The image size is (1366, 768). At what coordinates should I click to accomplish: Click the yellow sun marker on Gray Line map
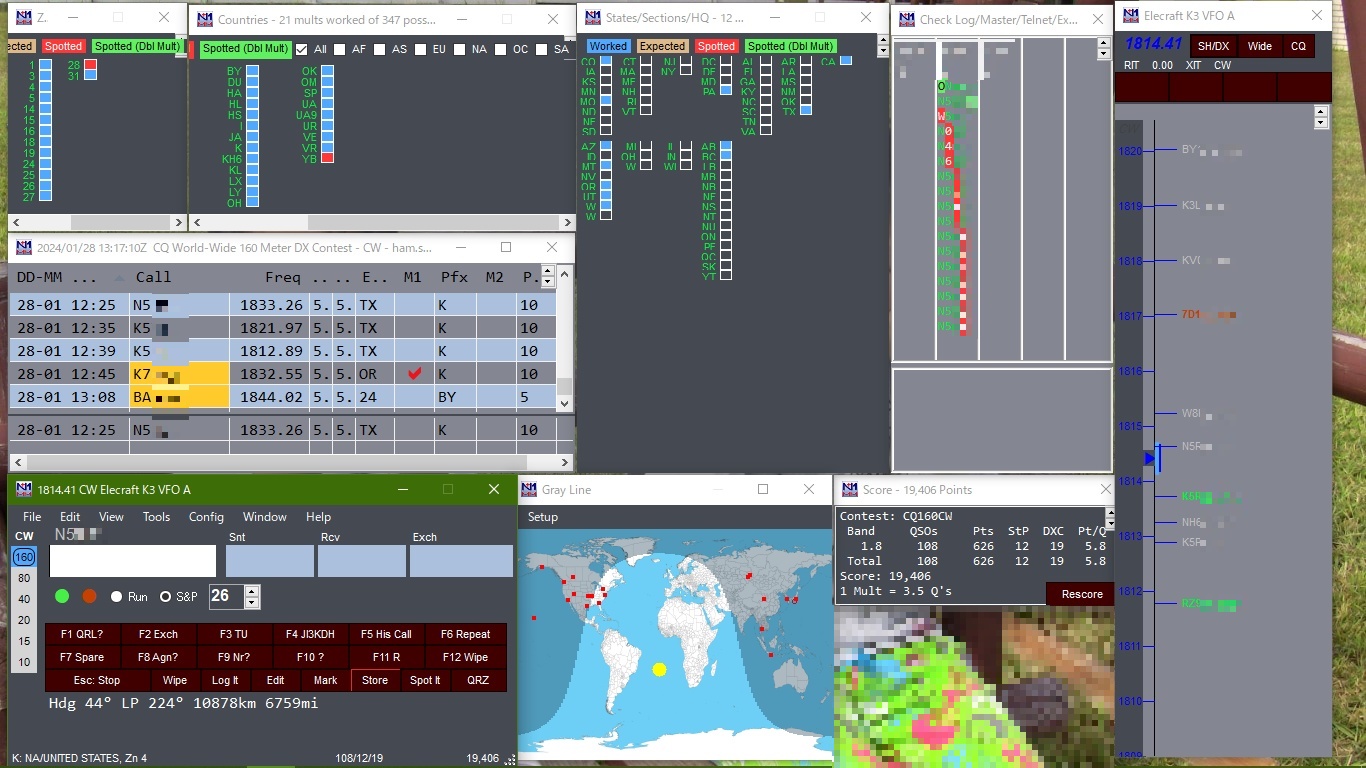(659, 669)
